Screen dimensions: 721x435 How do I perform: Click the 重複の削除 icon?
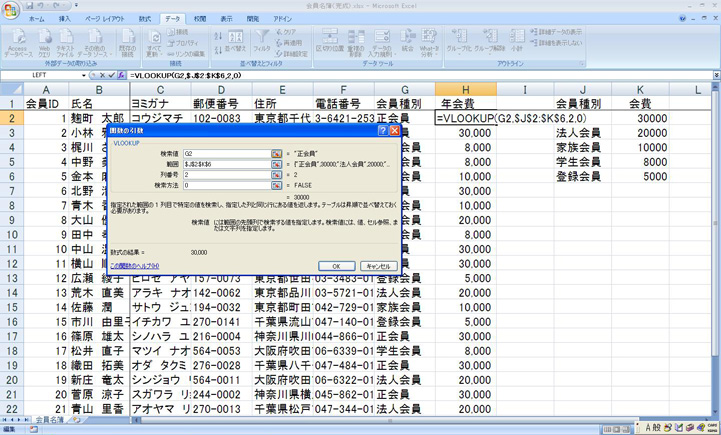click(x=355, y=42)
